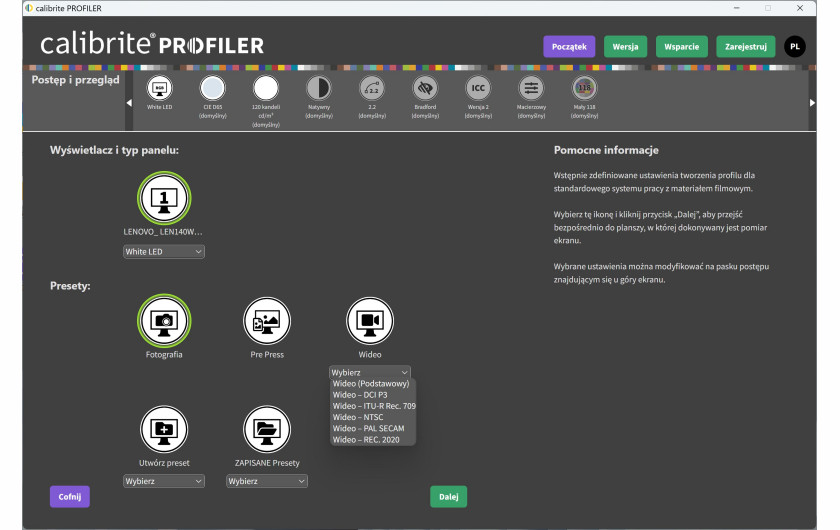Select Wideo (Podstawowy) from the list
The width and height of the screenshot is (840, 530).
(x=373, y=384)
